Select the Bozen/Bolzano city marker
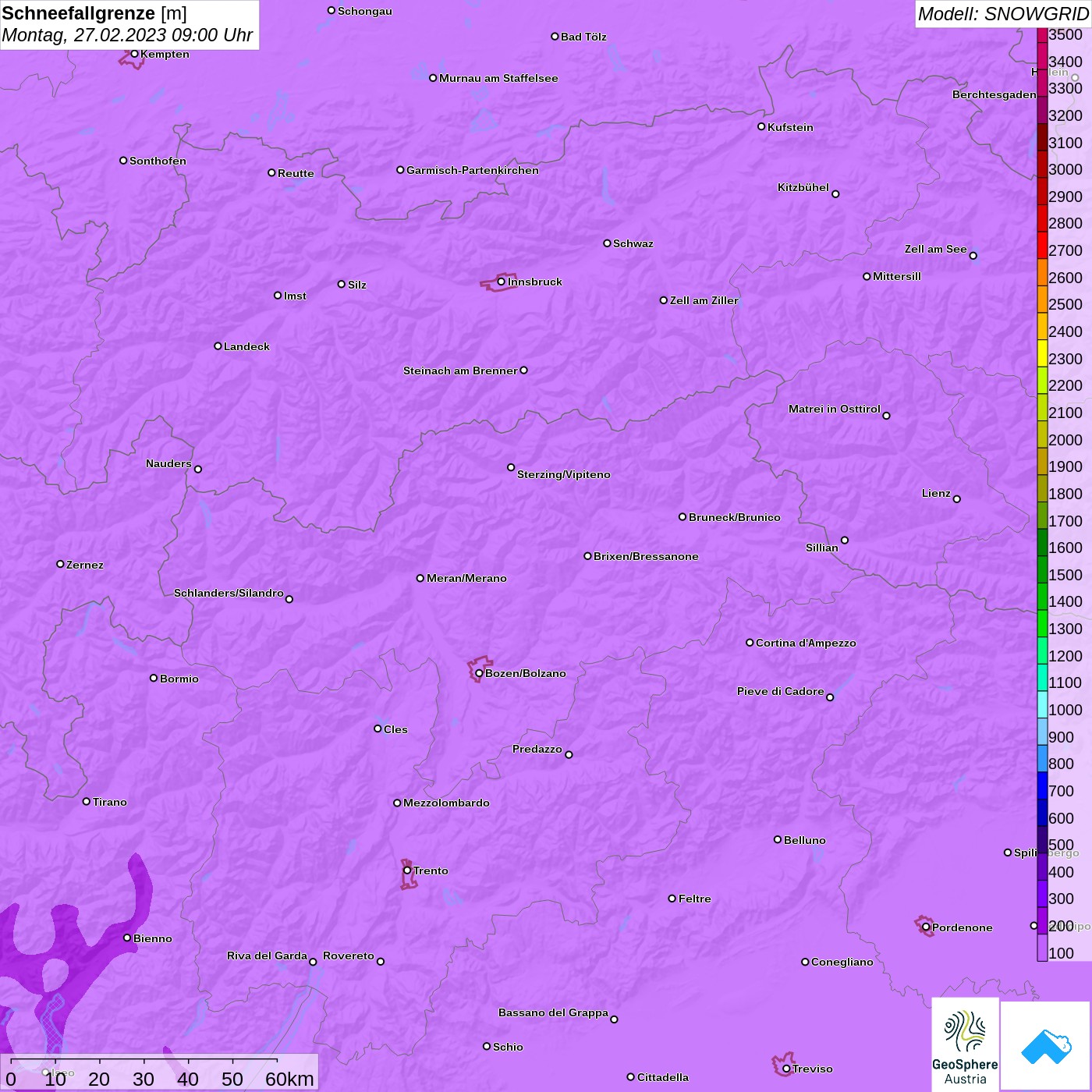 479,673
